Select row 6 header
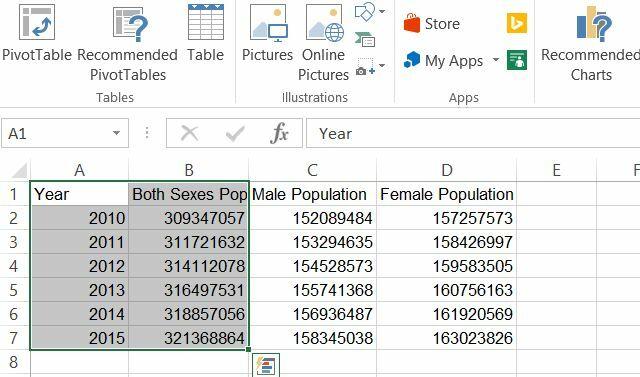Viewport: 640px width, 377px height. click(x=14, y=314)
